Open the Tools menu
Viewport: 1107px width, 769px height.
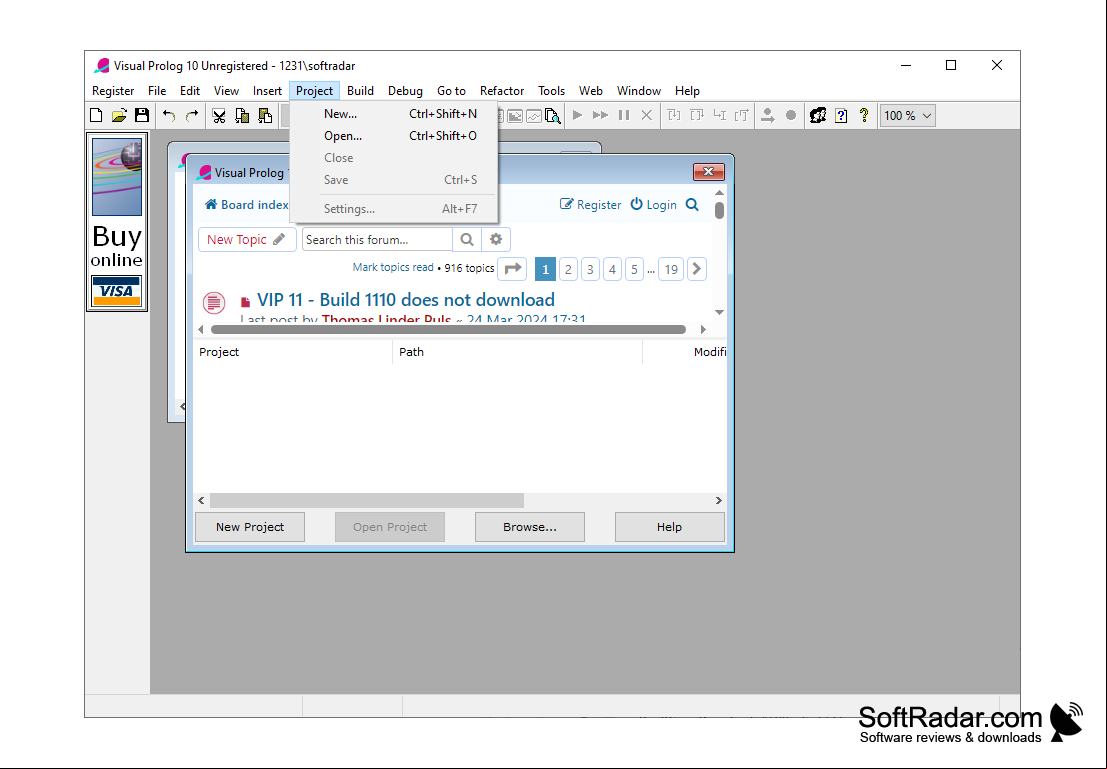(551, 90)
